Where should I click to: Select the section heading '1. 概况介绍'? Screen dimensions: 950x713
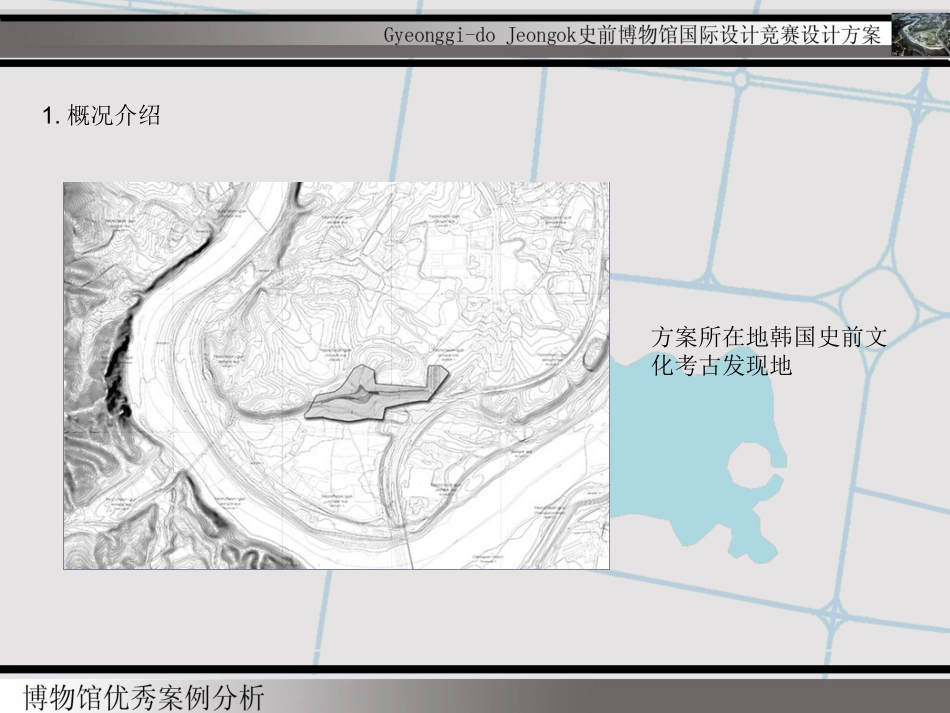[x=101, y=114]
